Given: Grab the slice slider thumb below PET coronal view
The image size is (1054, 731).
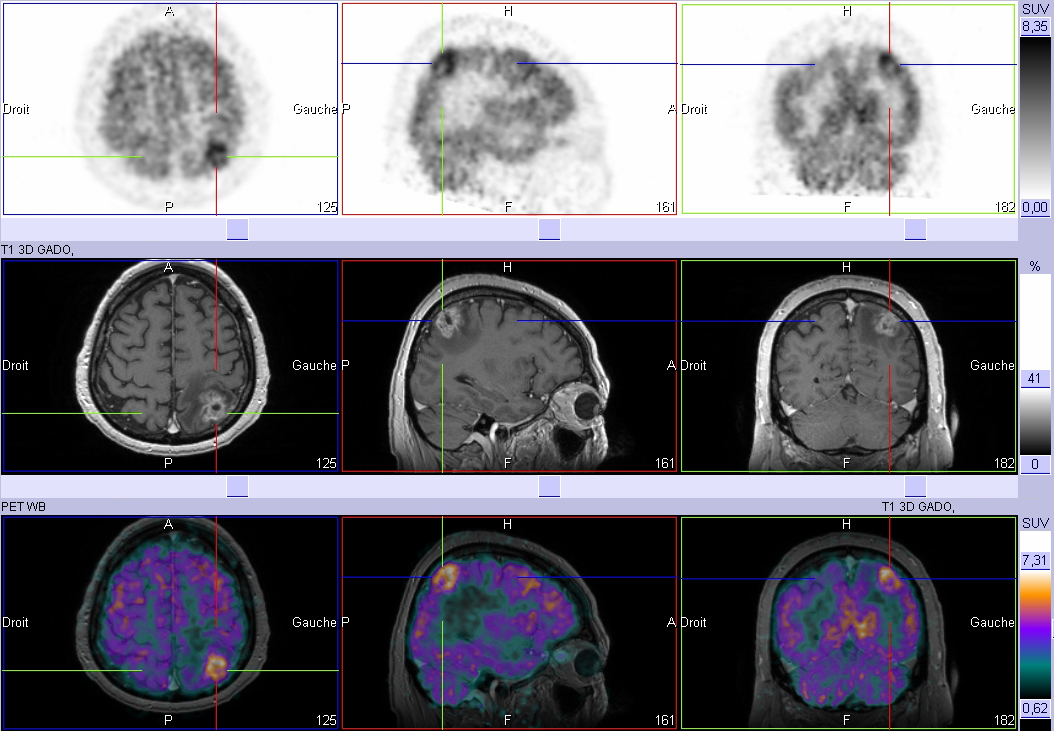Looking at the screenshot, I should coord(915,229).
